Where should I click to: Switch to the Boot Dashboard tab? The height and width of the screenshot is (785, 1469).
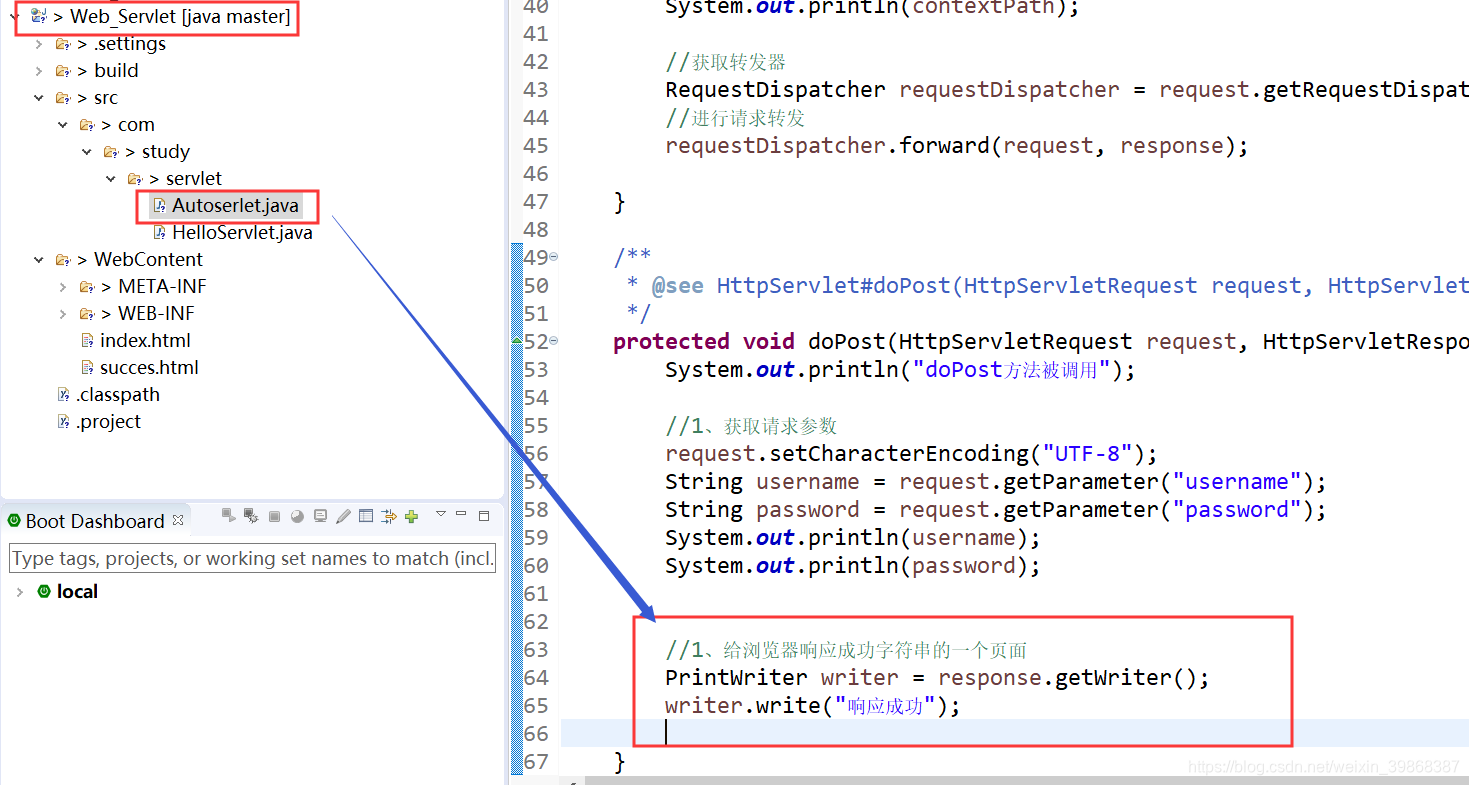(95, 521)
